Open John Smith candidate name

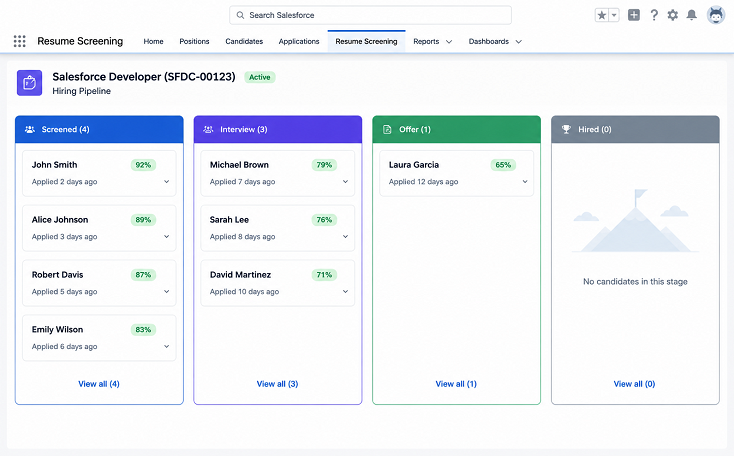click(x=54, y=165)
